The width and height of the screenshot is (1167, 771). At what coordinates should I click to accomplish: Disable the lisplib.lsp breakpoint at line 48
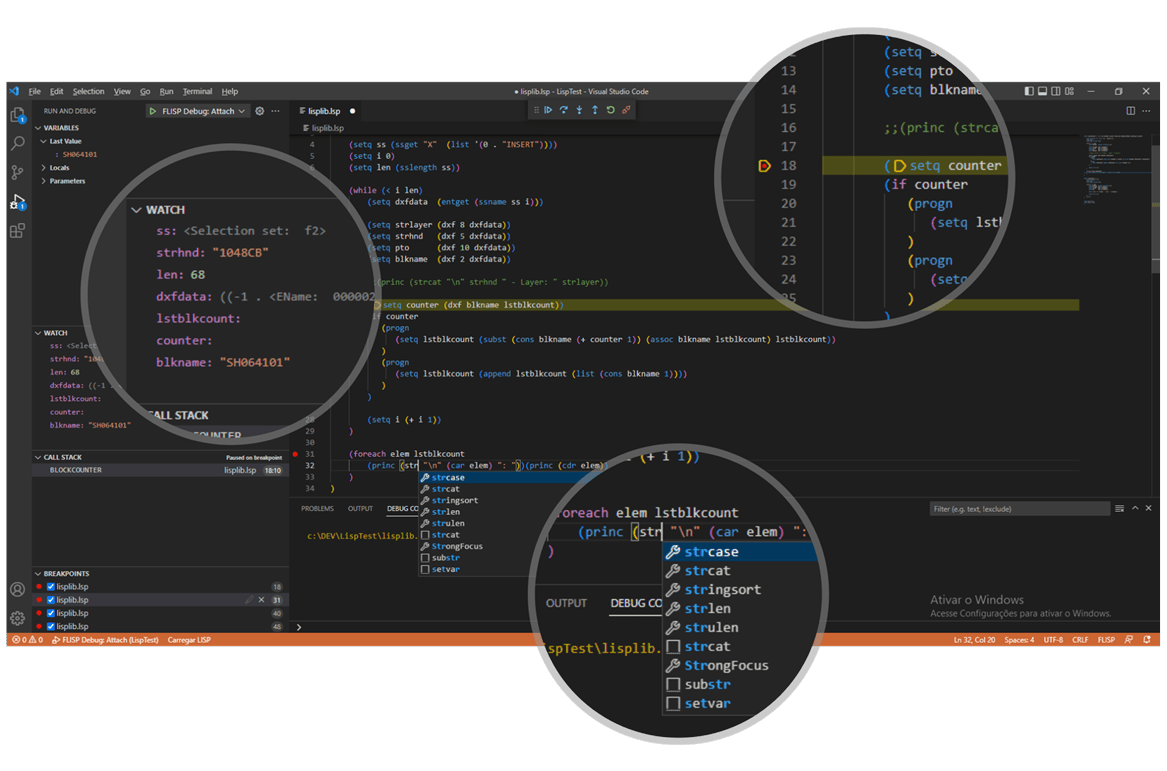[x=51, y=627]
